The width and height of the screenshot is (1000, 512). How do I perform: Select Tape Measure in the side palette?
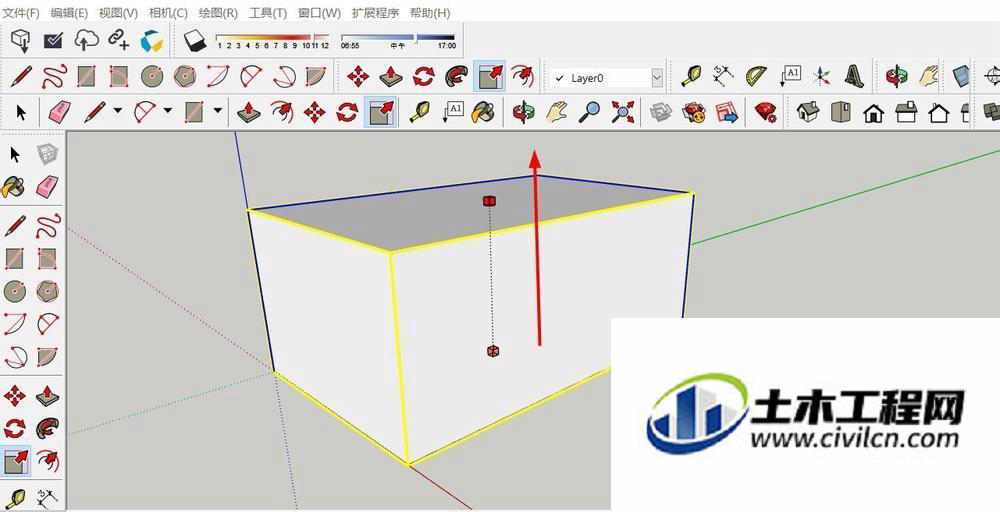click(15, 497)
